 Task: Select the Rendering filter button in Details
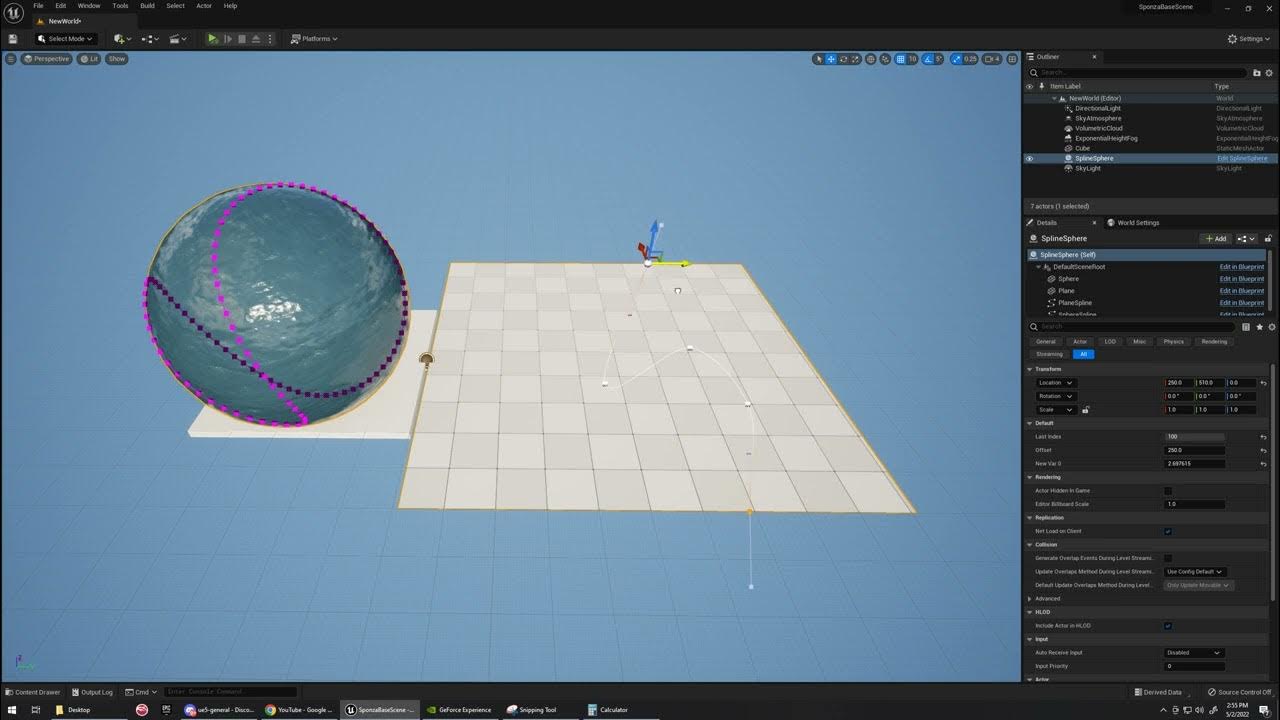[1214, 342]
